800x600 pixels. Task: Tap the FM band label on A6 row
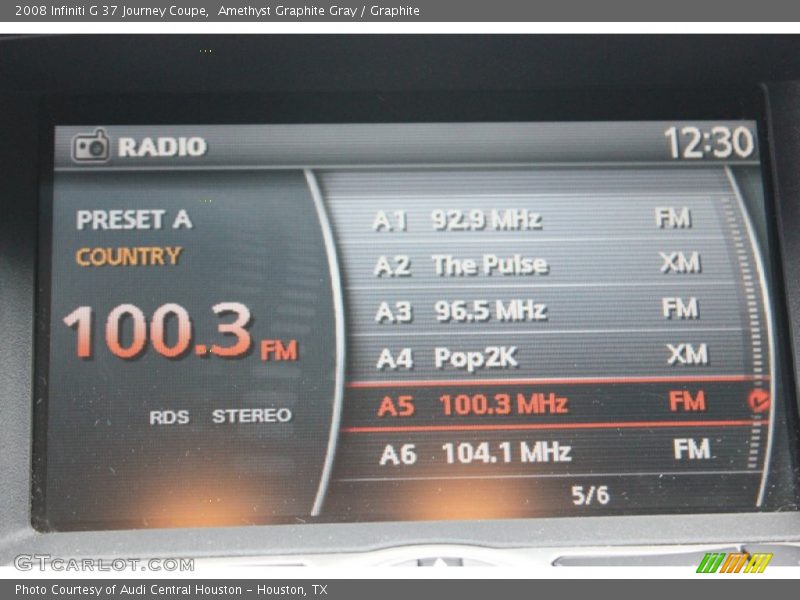[692, 449]
